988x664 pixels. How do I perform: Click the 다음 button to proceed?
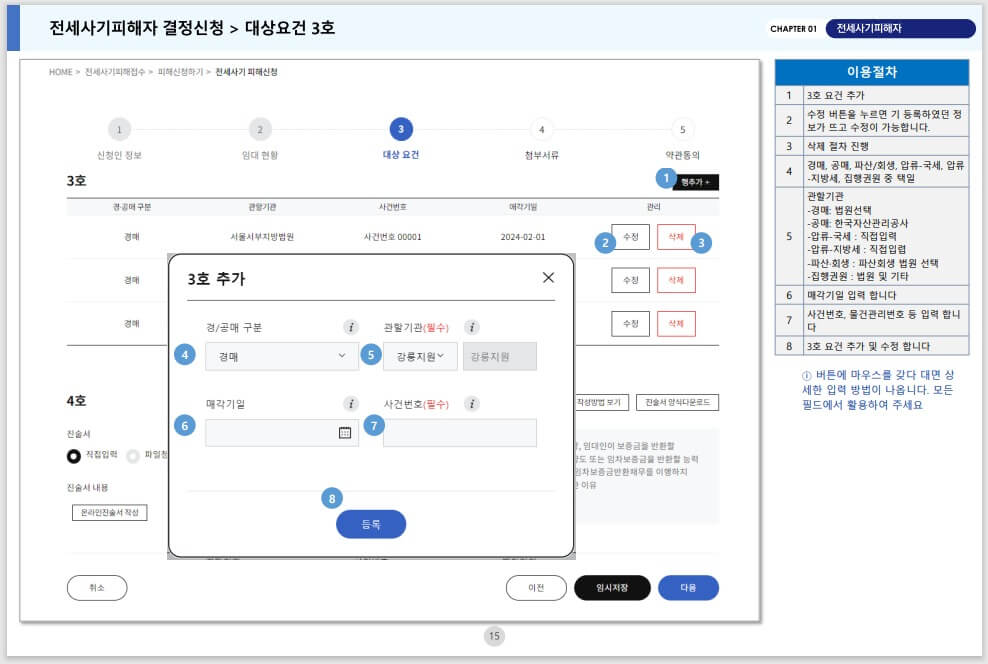pos(688,588)
